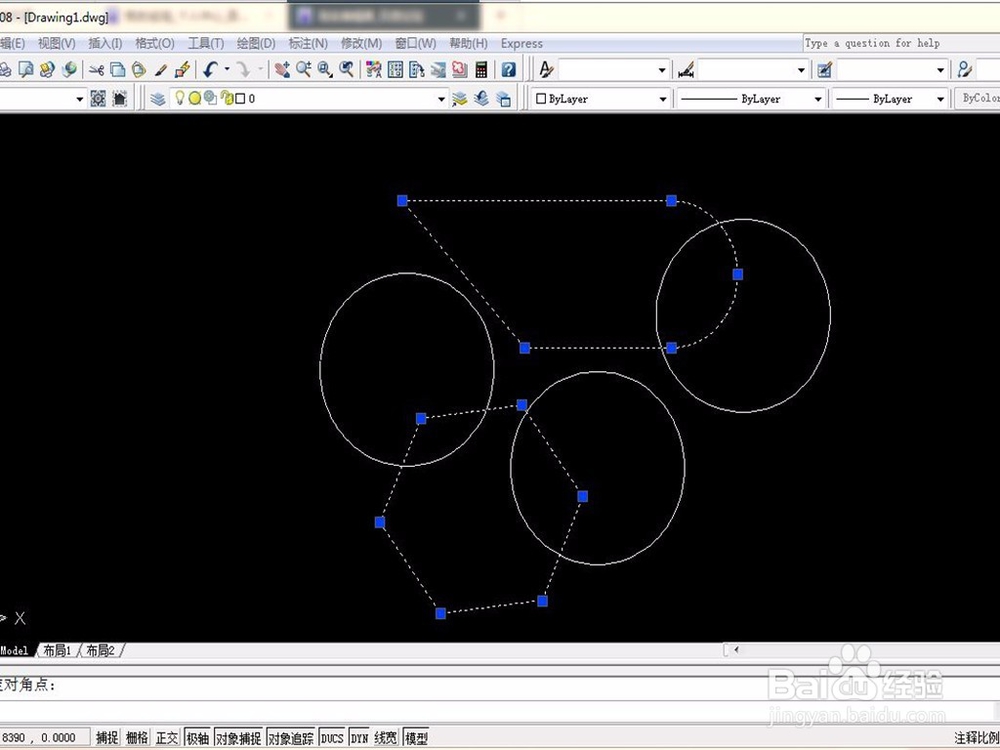Open the color control ByLayer dropdown
The height and width of the screenshot is (750, 1000).
(x=663, y=99)
